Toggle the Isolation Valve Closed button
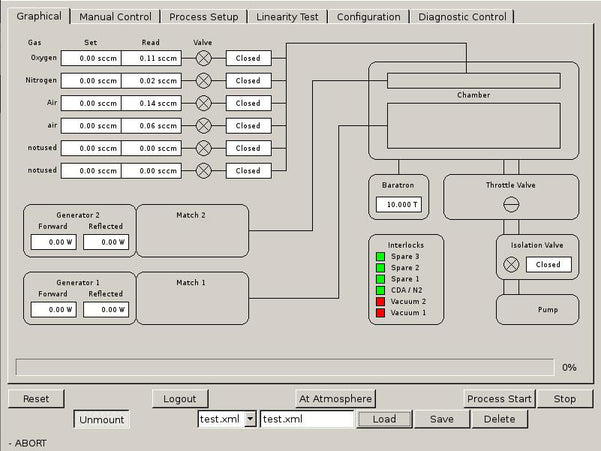Image resolution: width=601 pixels, height=451 pixels. tap(548, 265)
